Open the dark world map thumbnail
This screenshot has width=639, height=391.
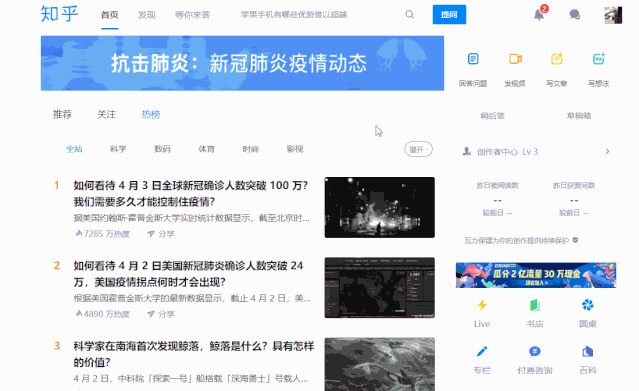pyautogui.click(x=379, y=287)
